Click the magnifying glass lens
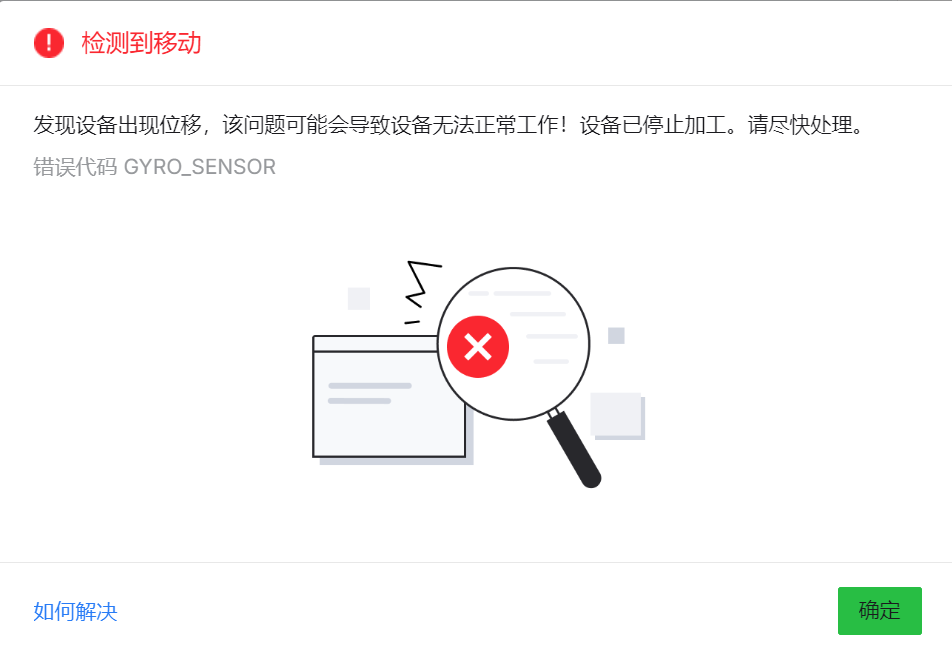 coord(514,344)
